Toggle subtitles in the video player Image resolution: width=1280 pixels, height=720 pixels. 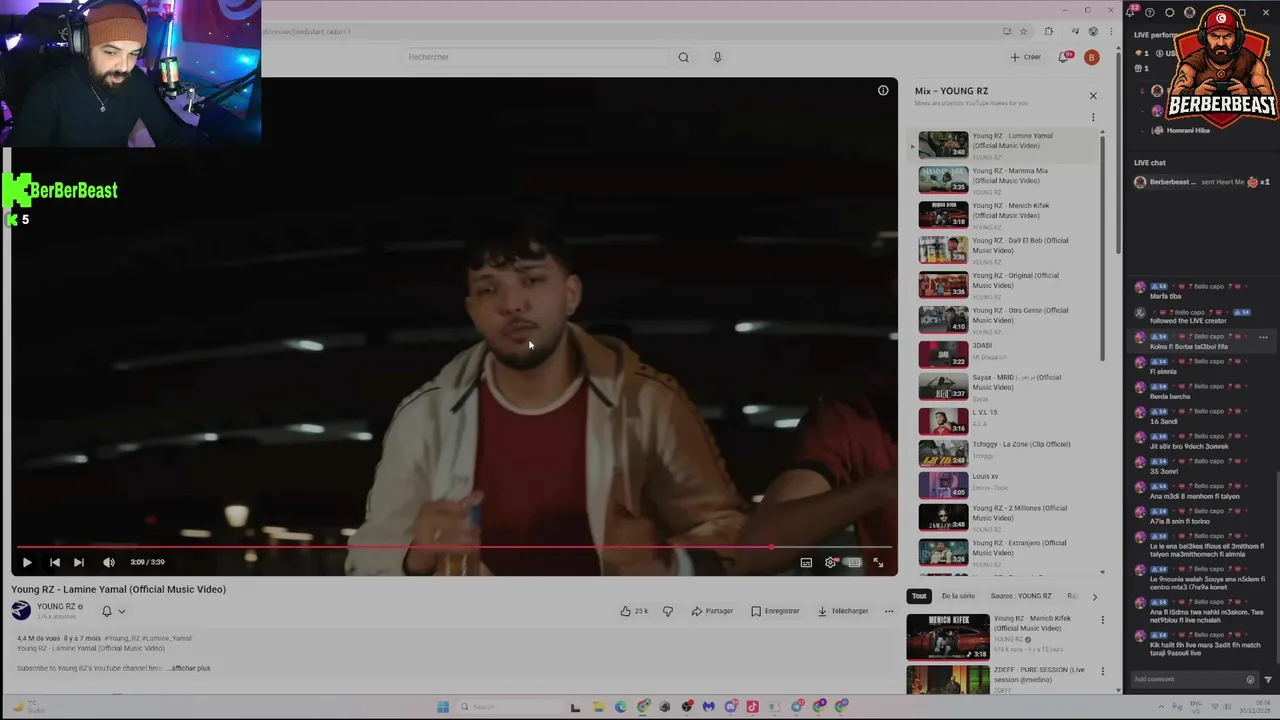(x=806, y=562)
